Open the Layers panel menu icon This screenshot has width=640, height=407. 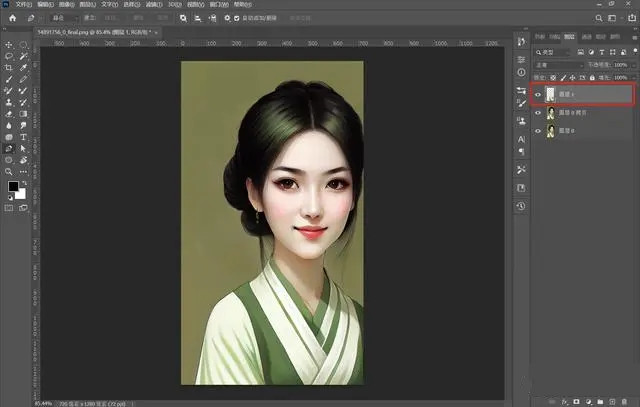coord(635,37)
